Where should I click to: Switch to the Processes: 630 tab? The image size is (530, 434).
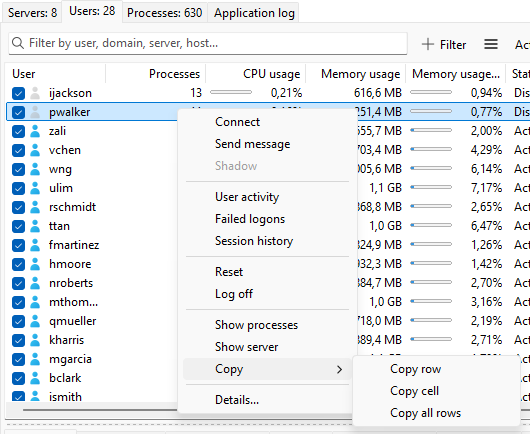[x=165, y=13]
